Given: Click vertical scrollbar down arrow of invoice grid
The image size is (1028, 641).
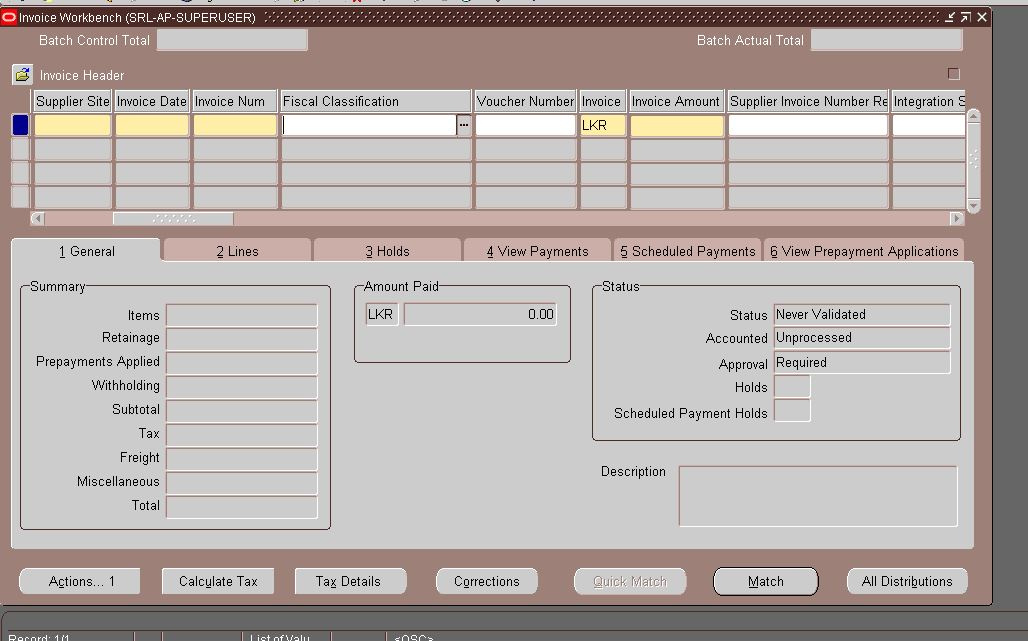Looking at the screenshot, I should [974, 206].
